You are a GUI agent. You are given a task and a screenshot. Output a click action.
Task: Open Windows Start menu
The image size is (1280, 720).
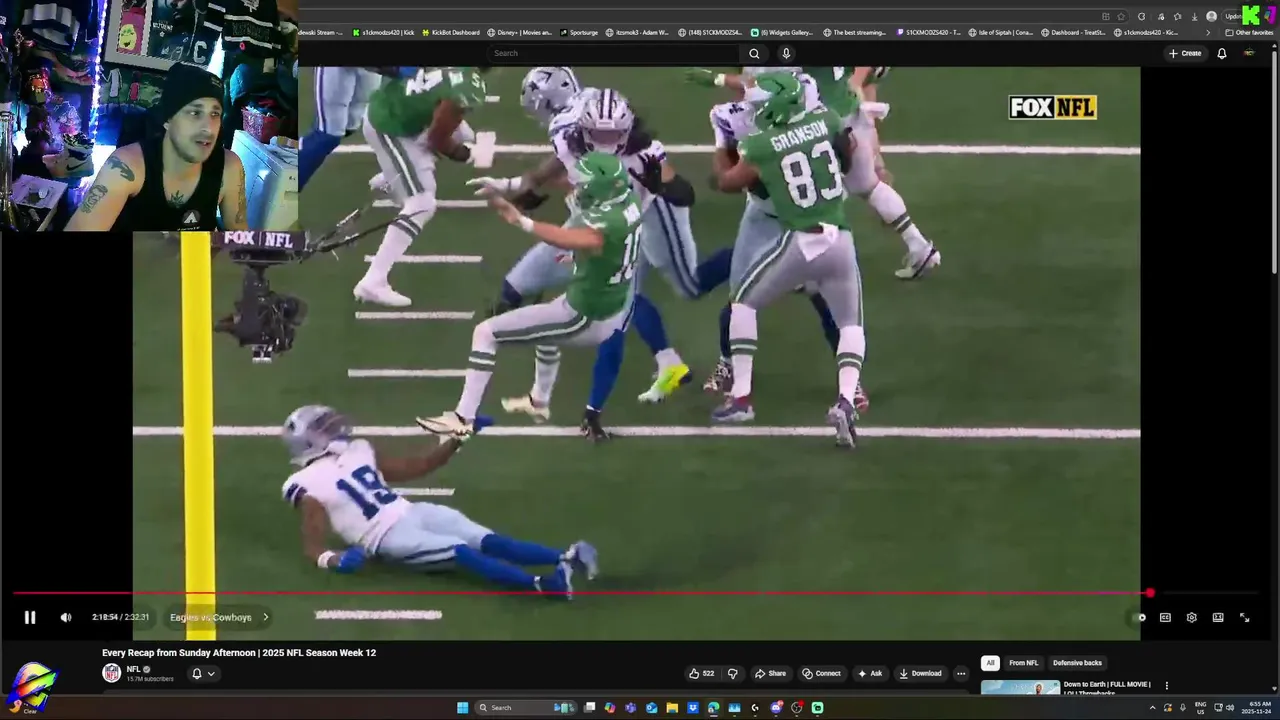[462, 708]
